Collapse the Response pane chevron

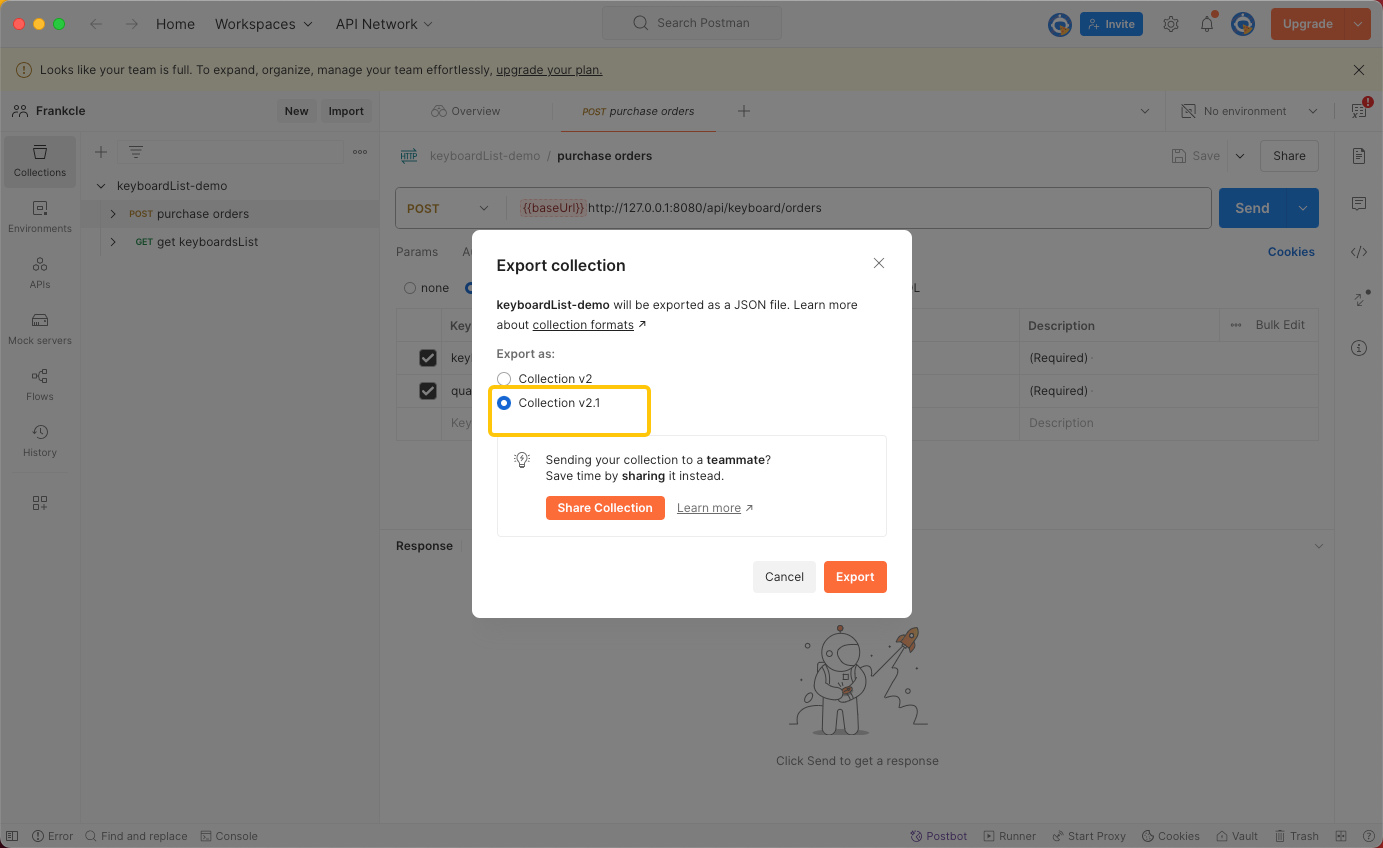click(1319, 546)
